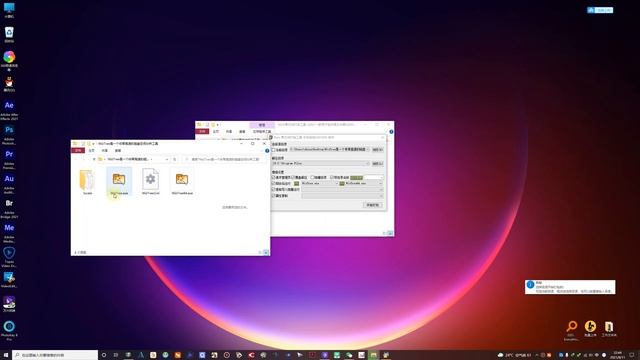Click the green icon before WizTree64.exe dropdown
640x360 pixels.
click(342, 183)
